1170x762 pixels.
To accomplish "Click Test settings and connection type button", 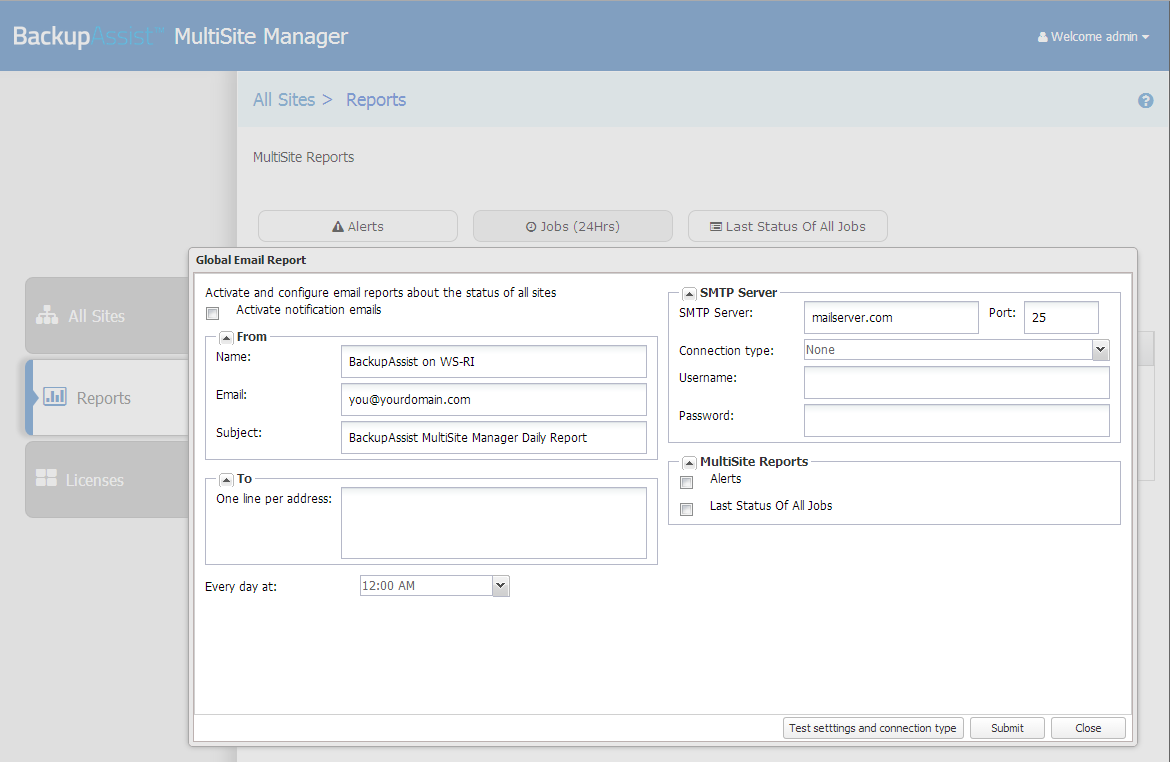I will tap(873, 728).
